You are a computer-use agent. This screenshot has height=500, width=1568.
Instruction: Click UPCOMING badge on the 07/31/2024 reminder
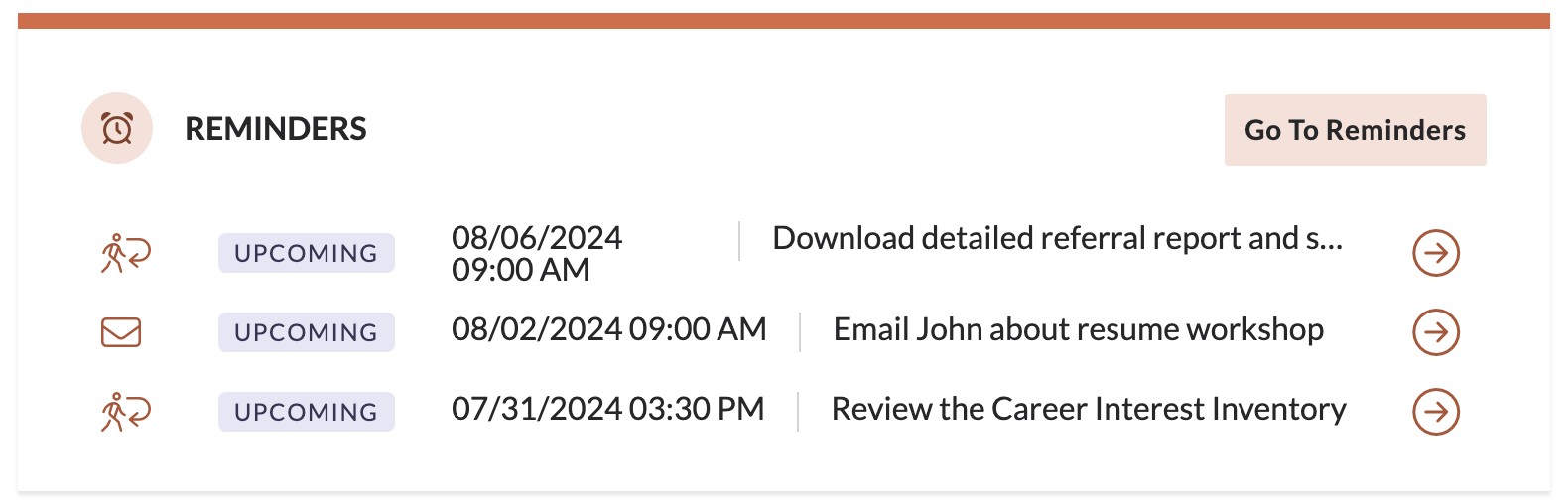point(306,412)
